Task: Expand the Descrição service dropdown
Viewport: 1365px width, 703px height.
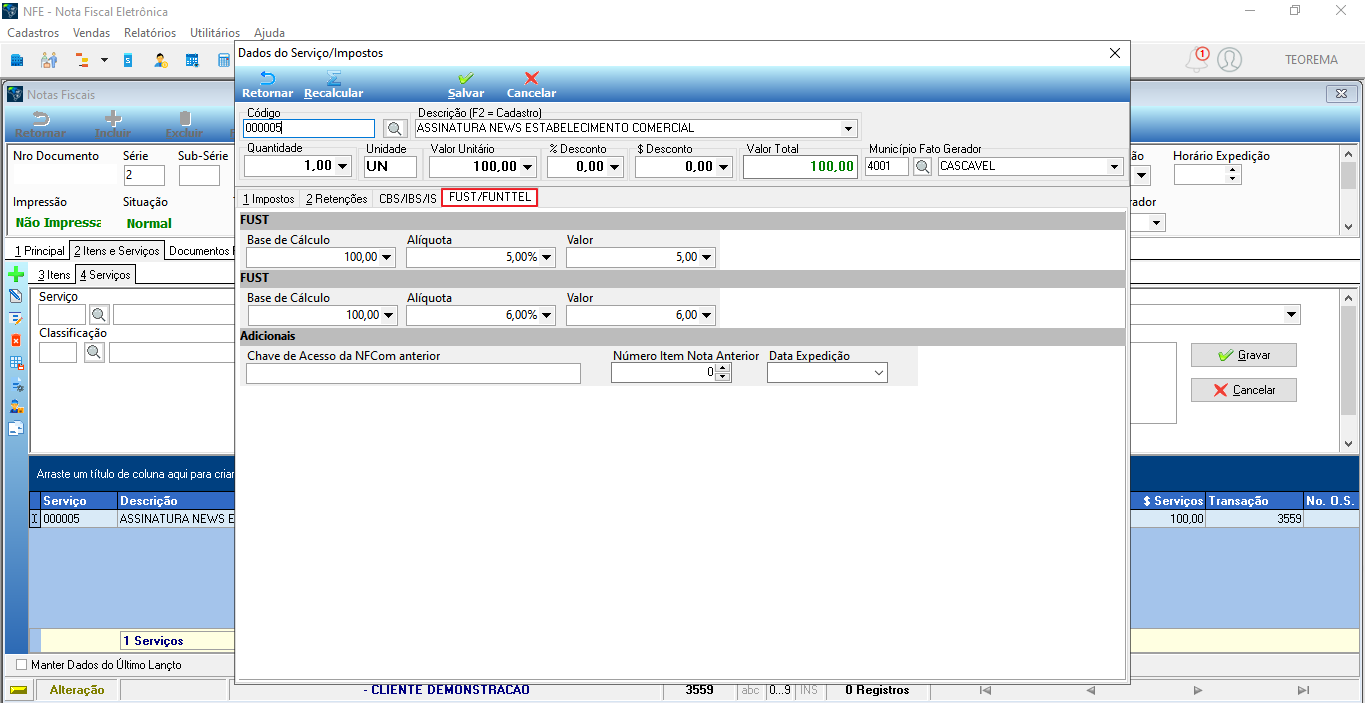Action: pos(849,128)
